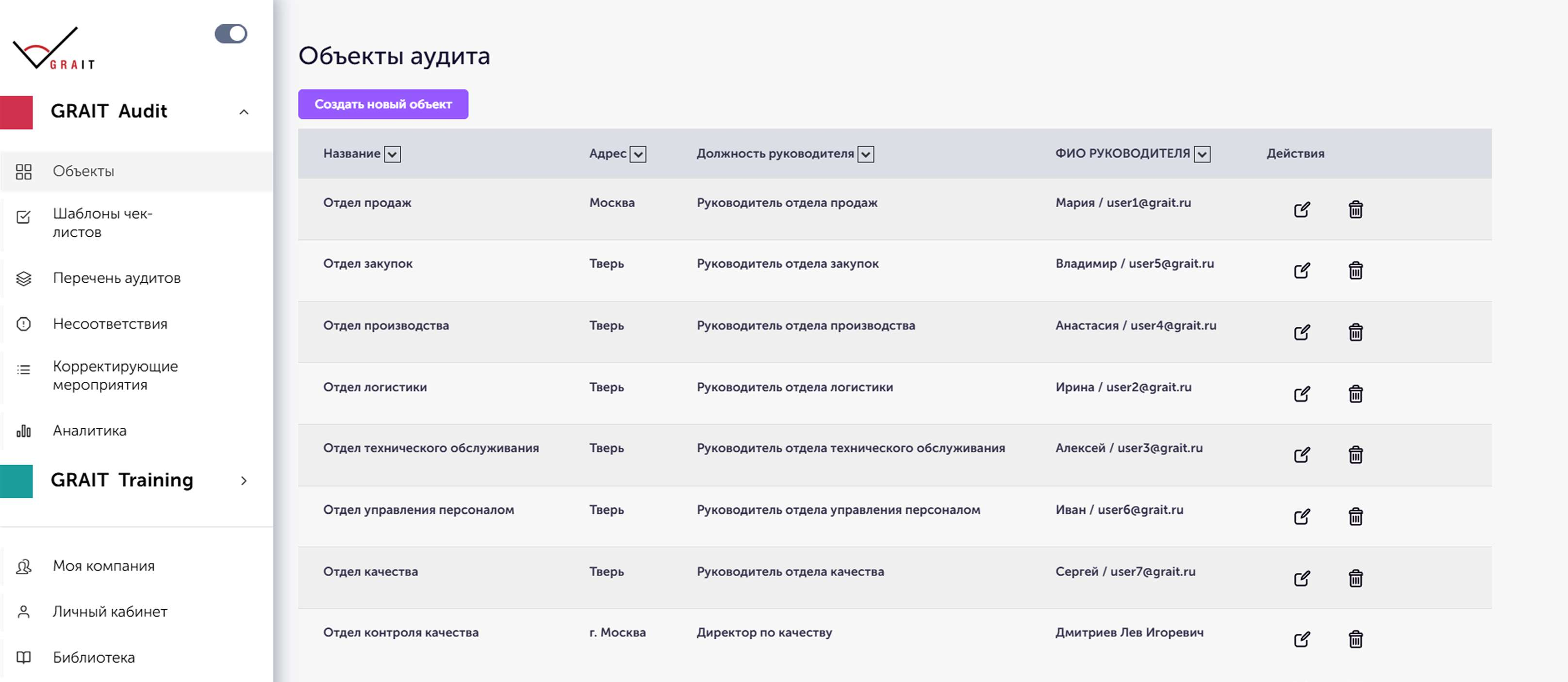Image resolution: width=1568 pixels, height=682 pixels.
Task: Edit the Отдел логистики entry
Action: click(1302, 394)
